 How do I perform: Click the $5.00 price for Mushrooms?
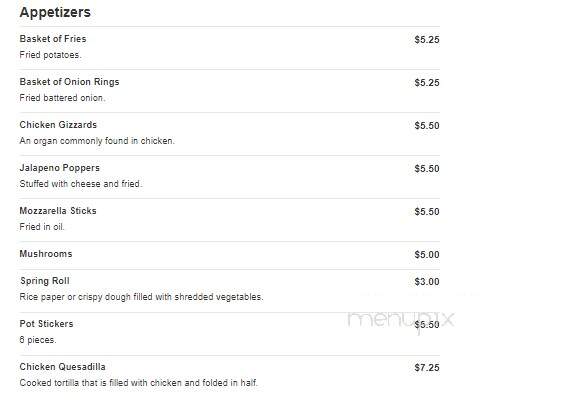(x=427, y=255)
